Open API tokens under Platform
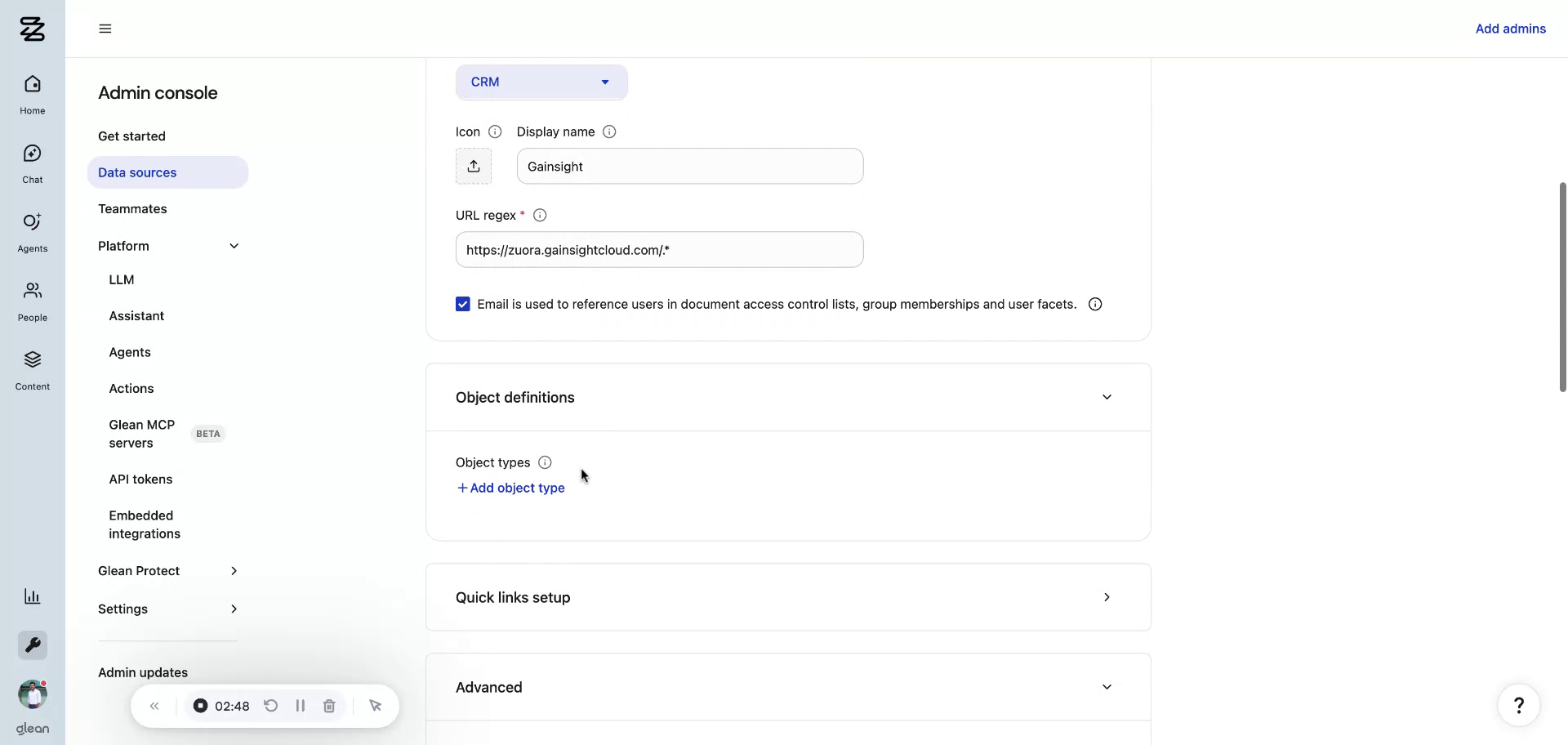This screenshot has width=1568, height=745. click(140, 480)
